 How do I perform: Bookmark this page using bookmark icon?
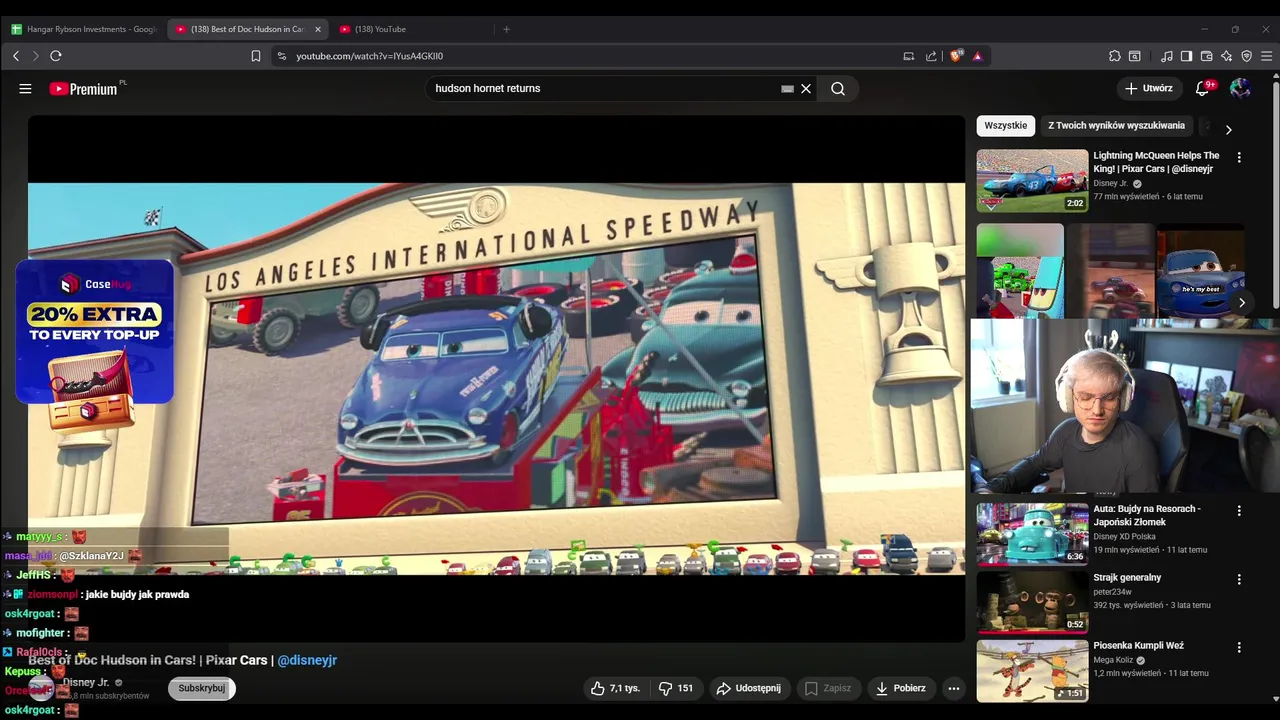pos(256,56)
